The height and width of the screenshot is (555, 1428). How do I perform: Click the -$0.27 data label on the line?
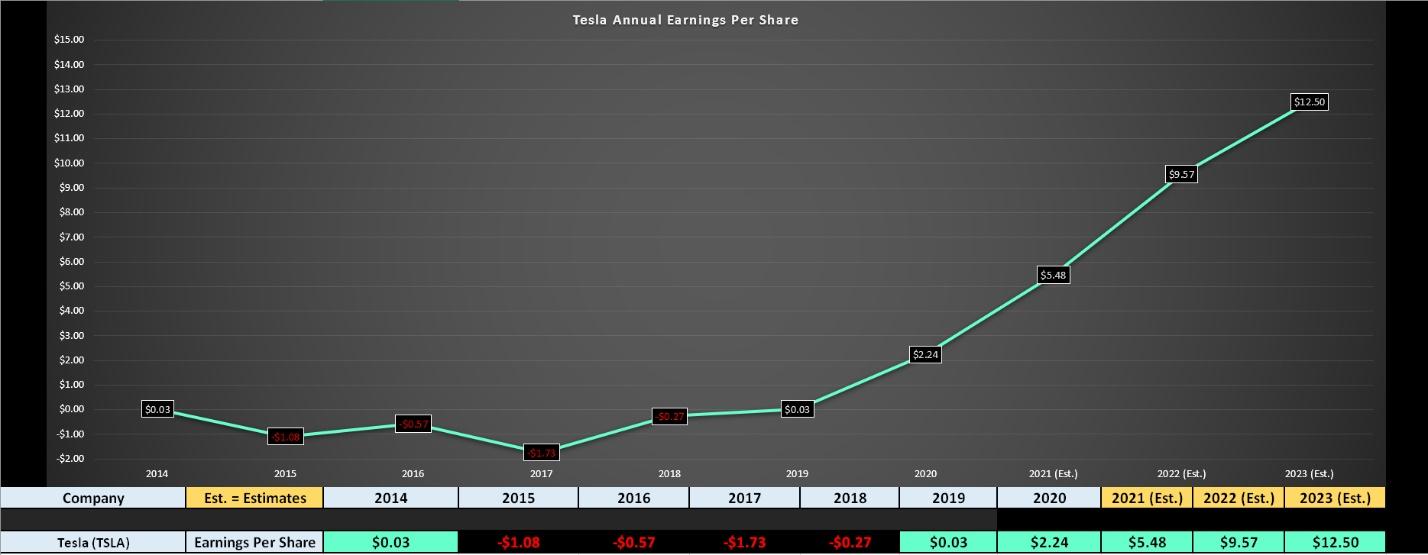[669, 416]
